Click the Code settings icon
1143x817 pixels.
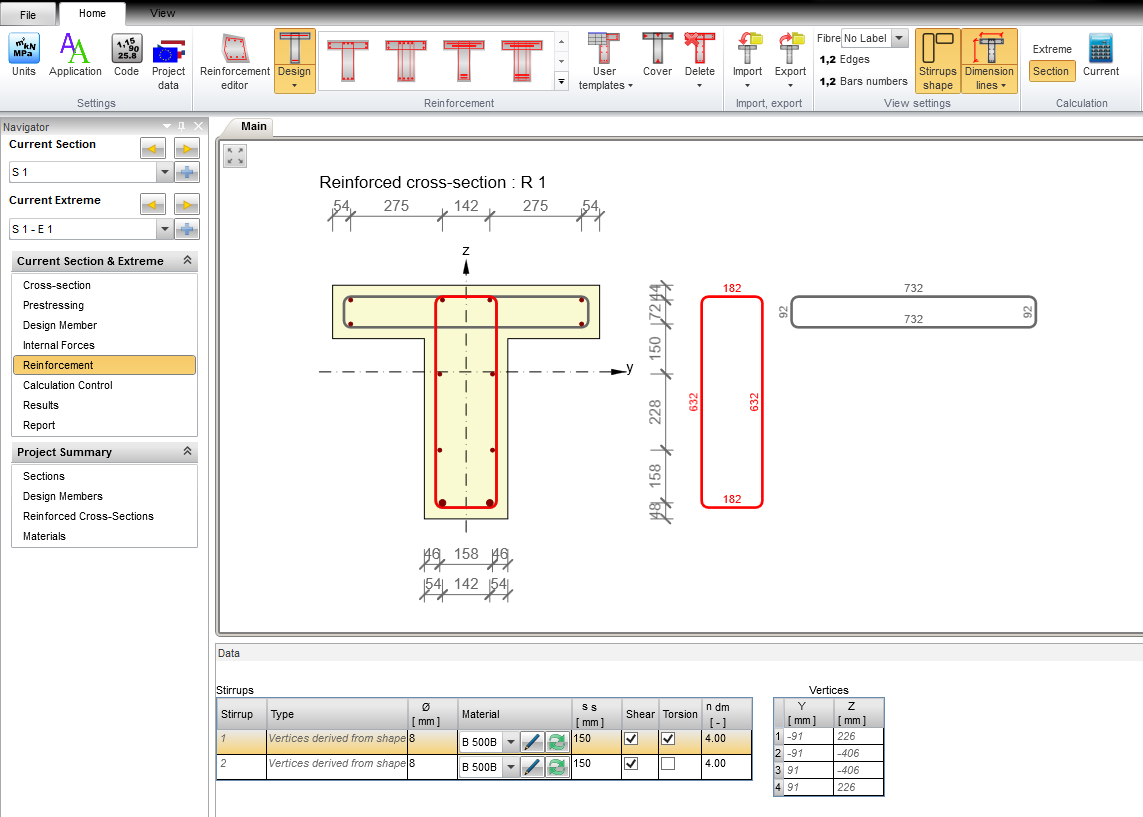(127, 56)
